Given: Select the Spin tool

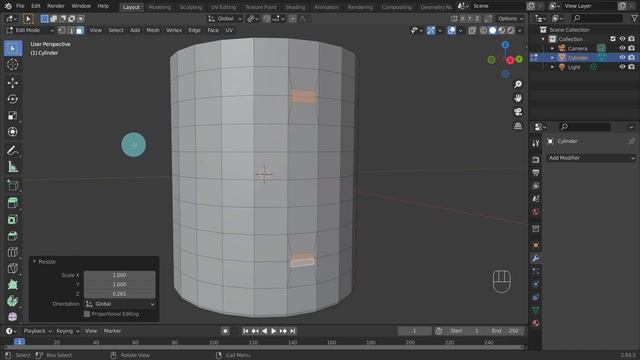Looking at the screenshot, I should click(x=13, y=301).
